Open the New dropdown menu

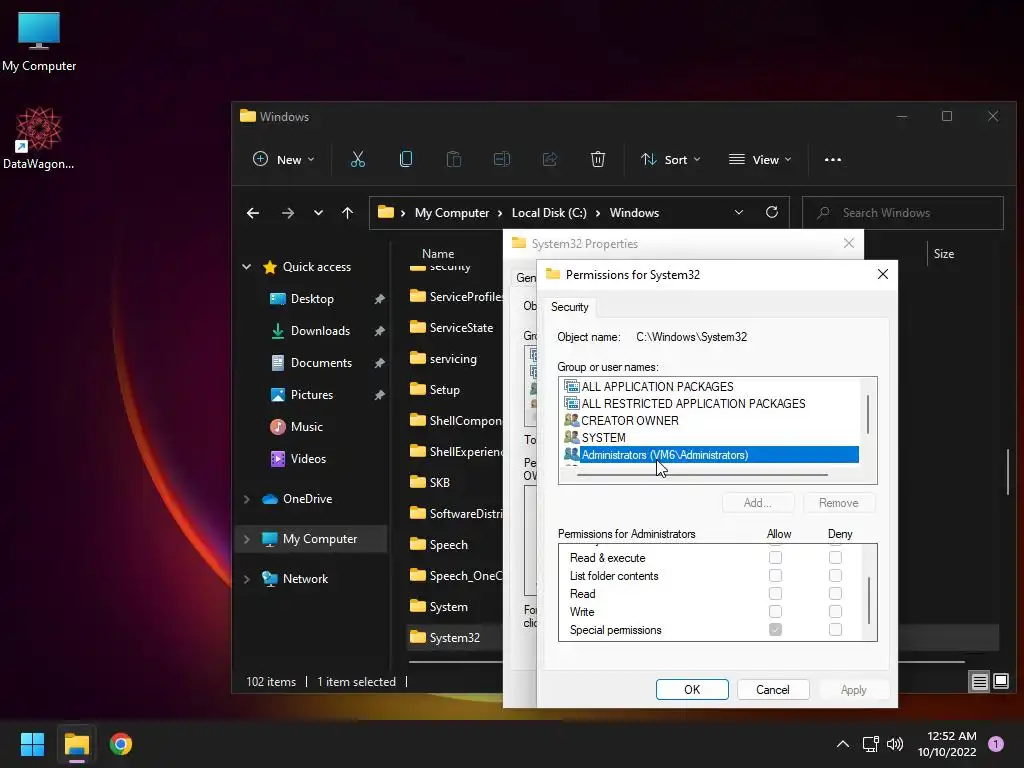pyautogui.click(x=283, y=159)
